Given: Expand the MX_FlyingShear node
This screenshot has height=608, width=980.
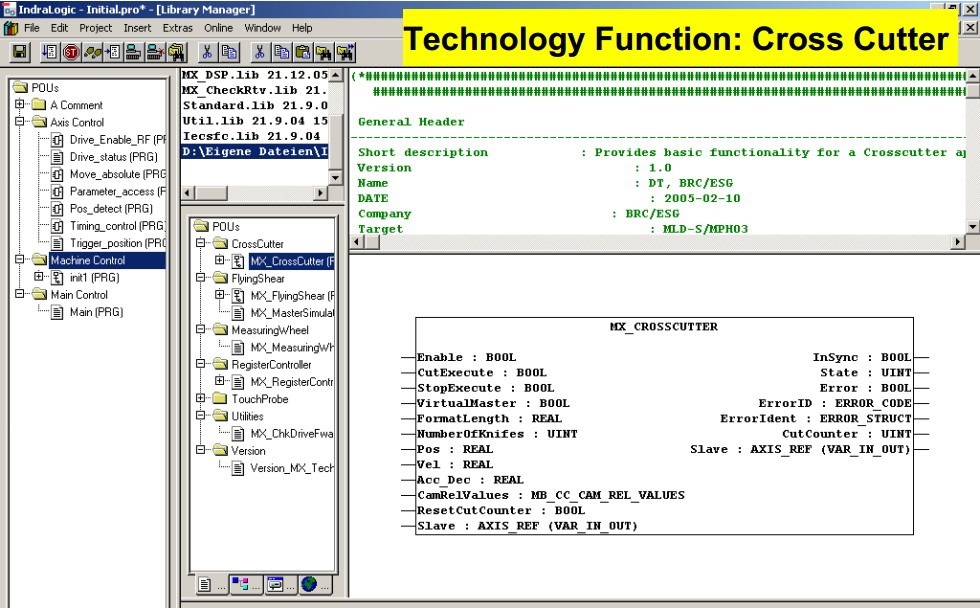Looking at the screenshot, I should (219, 294).
